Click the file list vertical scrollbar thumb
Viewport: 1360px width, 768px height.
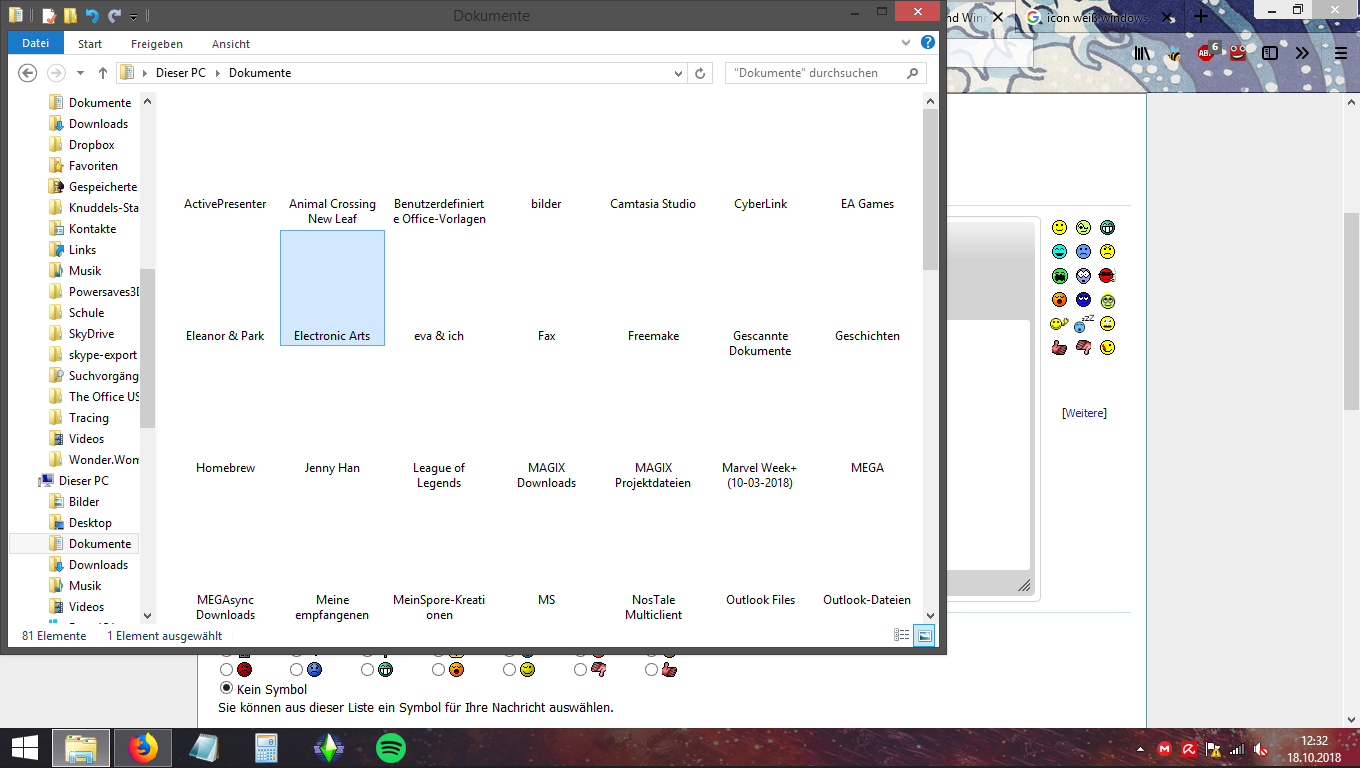[930, 190]
